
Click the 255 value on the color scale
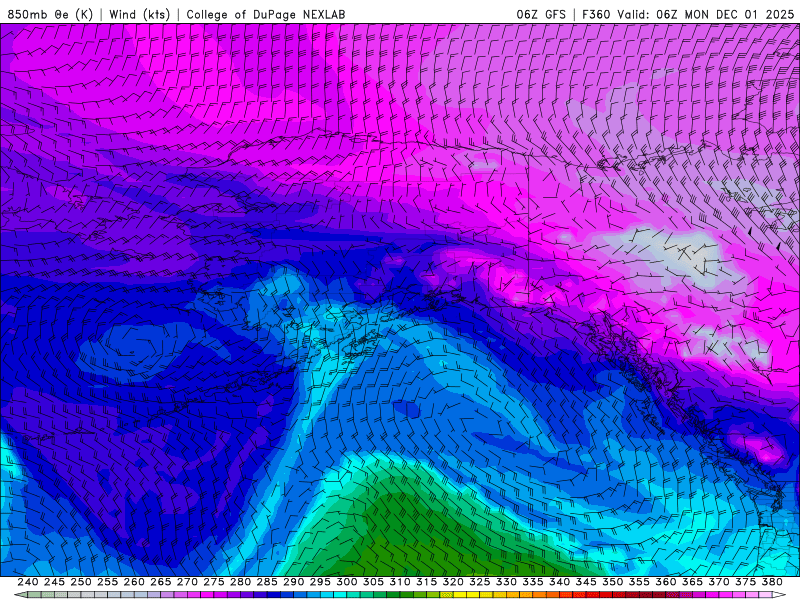[107, 582]
